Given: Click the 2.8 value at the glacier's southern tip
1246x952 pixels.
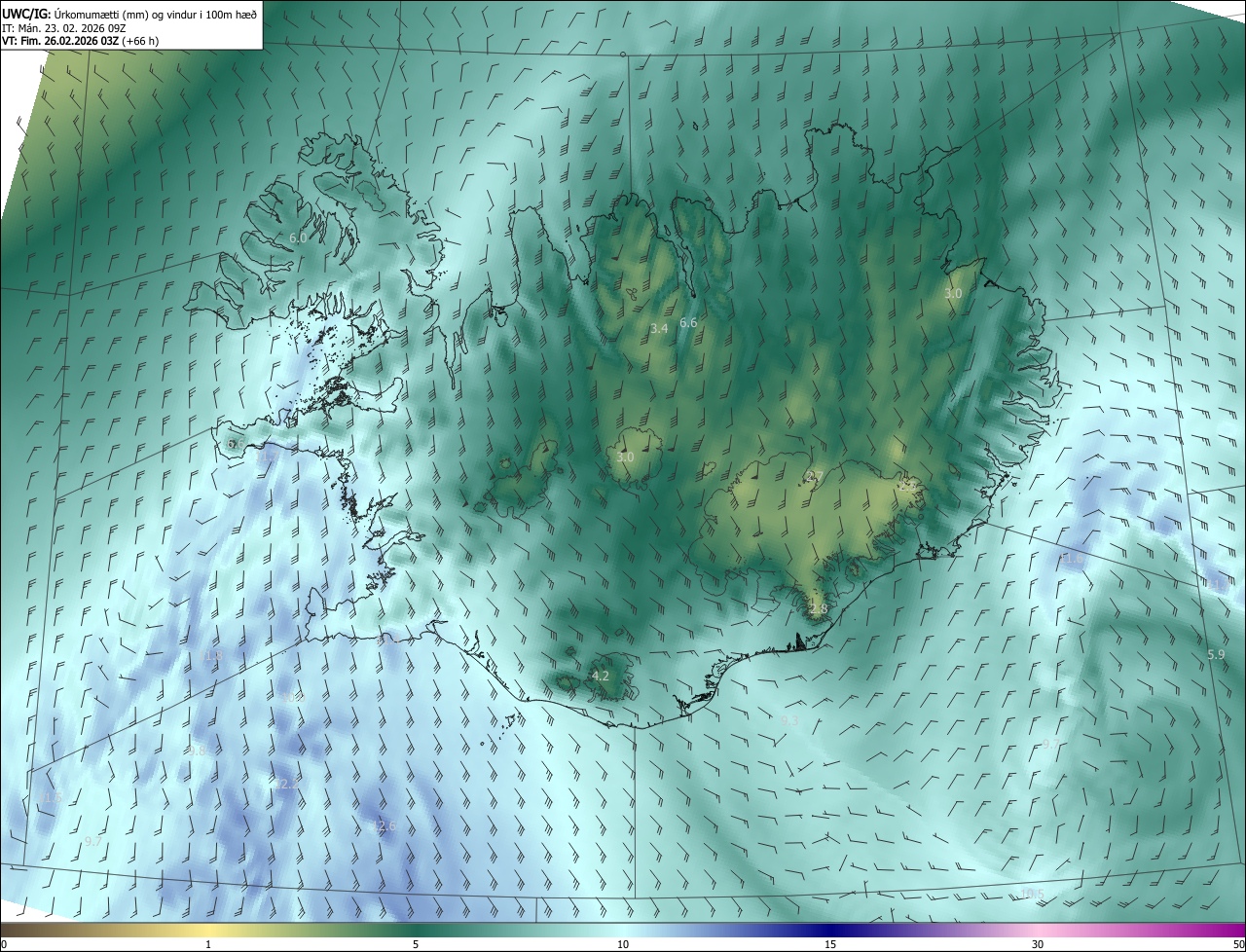Looking at the screenshot, I should [x=818, y=608].
